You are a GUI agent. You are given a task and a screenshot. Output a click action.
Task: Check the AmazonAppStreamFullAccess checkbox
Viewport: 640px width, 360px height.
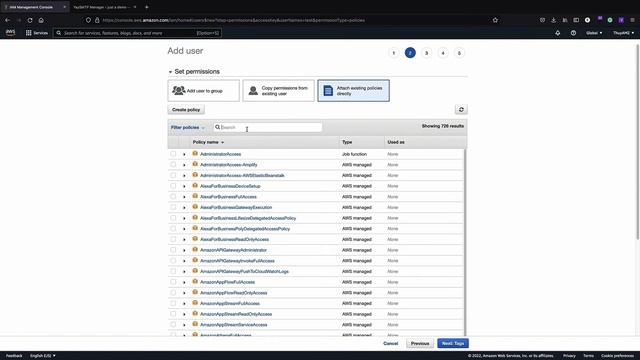pyautogui.click(x=173, y=303)
